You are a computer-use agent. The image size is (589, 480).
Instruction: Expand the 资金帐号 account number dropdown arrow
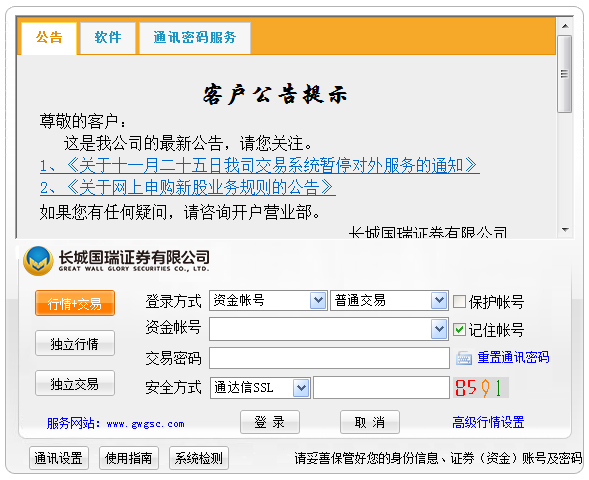click(439, 329)
